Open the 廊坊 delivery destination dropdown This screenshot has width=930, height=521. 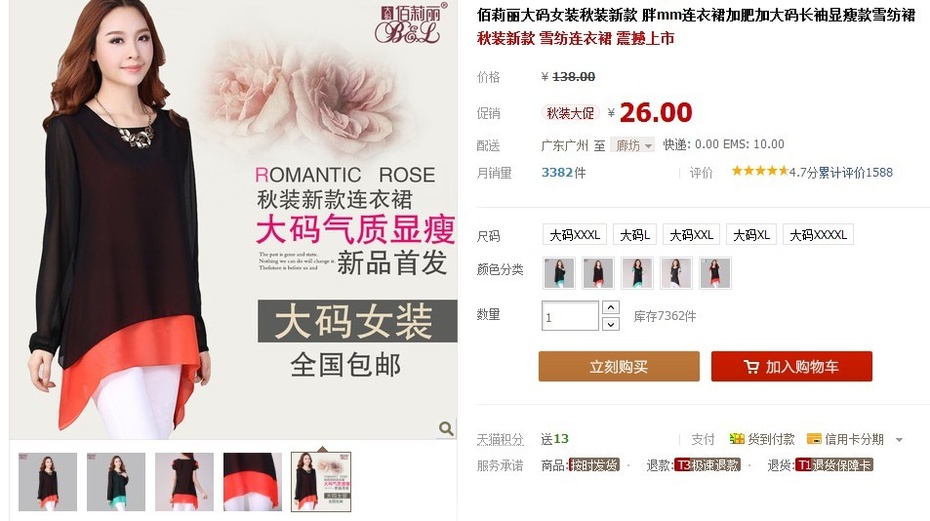coord(632,145)
